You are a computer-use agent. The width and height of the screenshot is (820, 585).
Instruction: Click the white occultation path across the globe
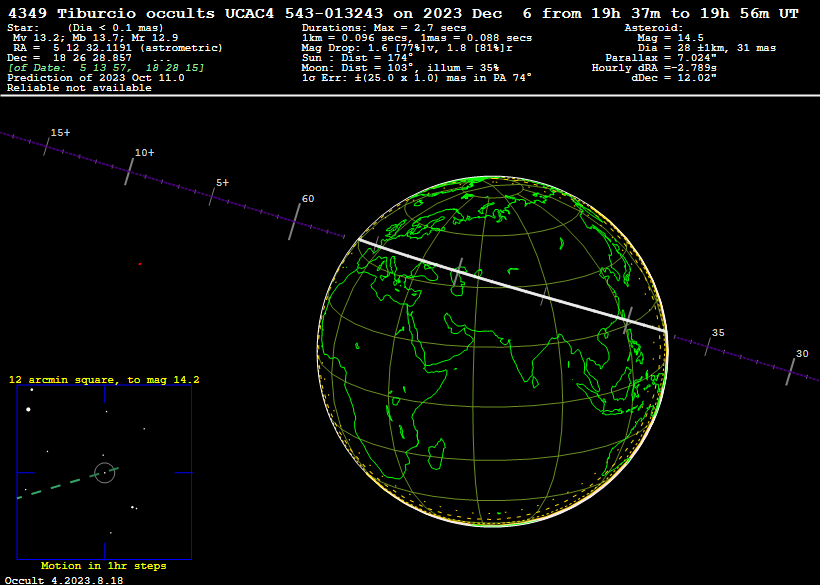pos(512,285)
